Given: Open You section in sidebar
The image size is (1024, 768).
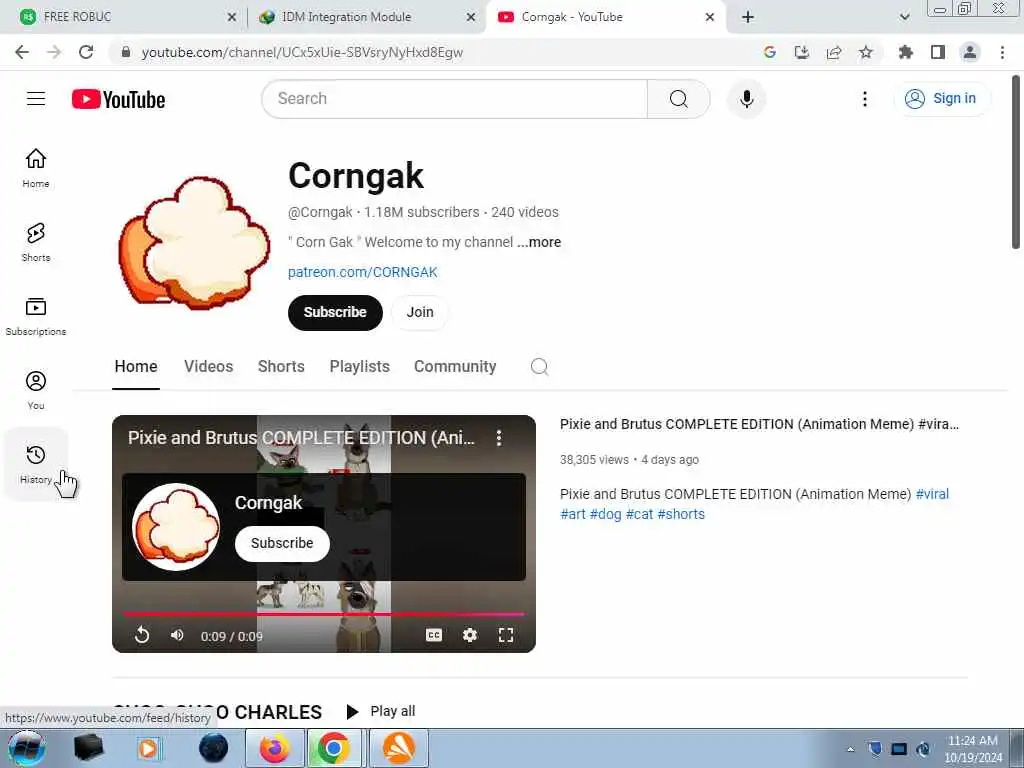Looking at the screenshot, I should pyautogui.click(x=36, y=391).
